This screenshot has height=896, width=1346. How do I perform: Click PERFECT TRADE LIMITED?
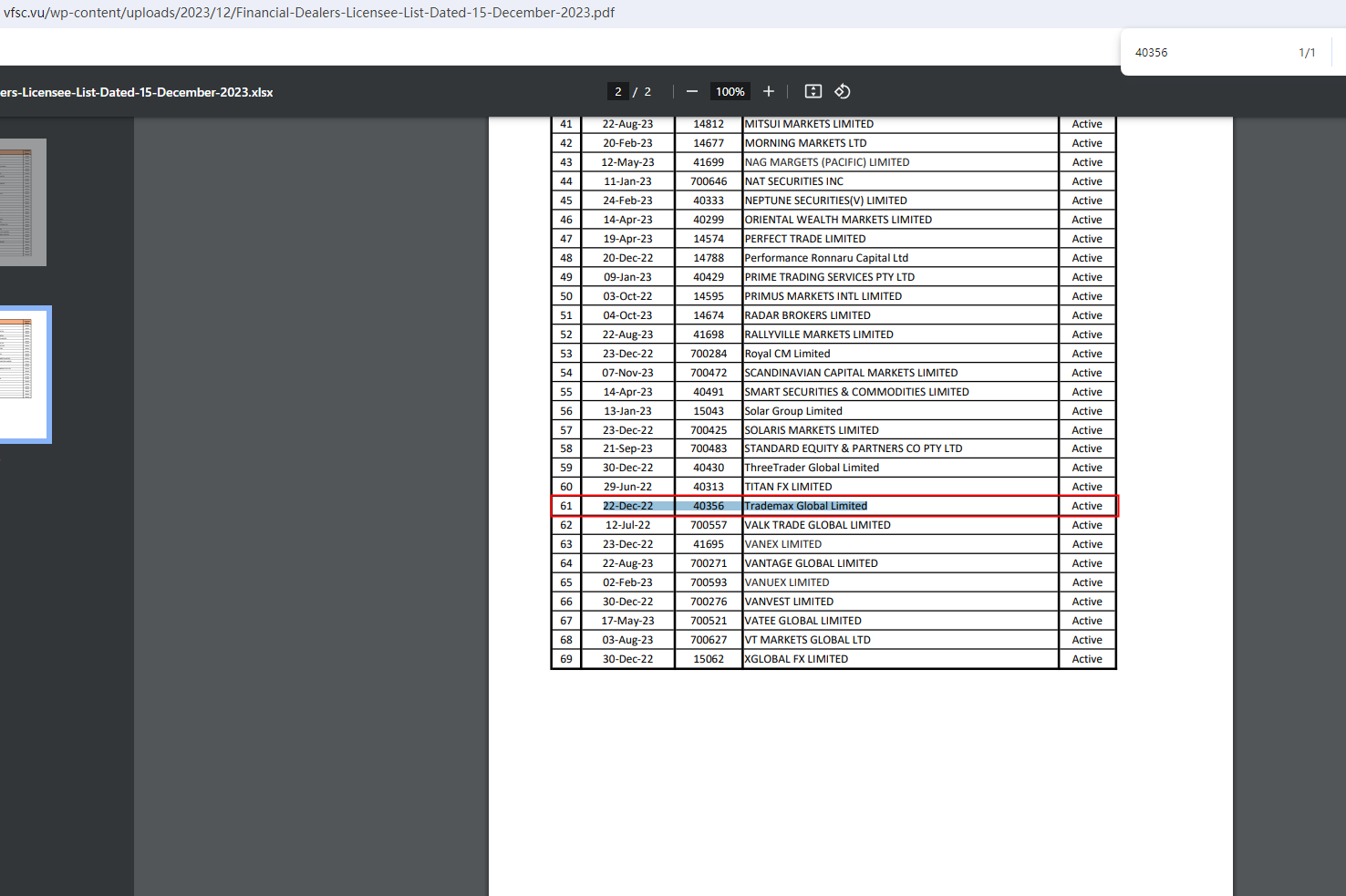(x=805, y=239)
